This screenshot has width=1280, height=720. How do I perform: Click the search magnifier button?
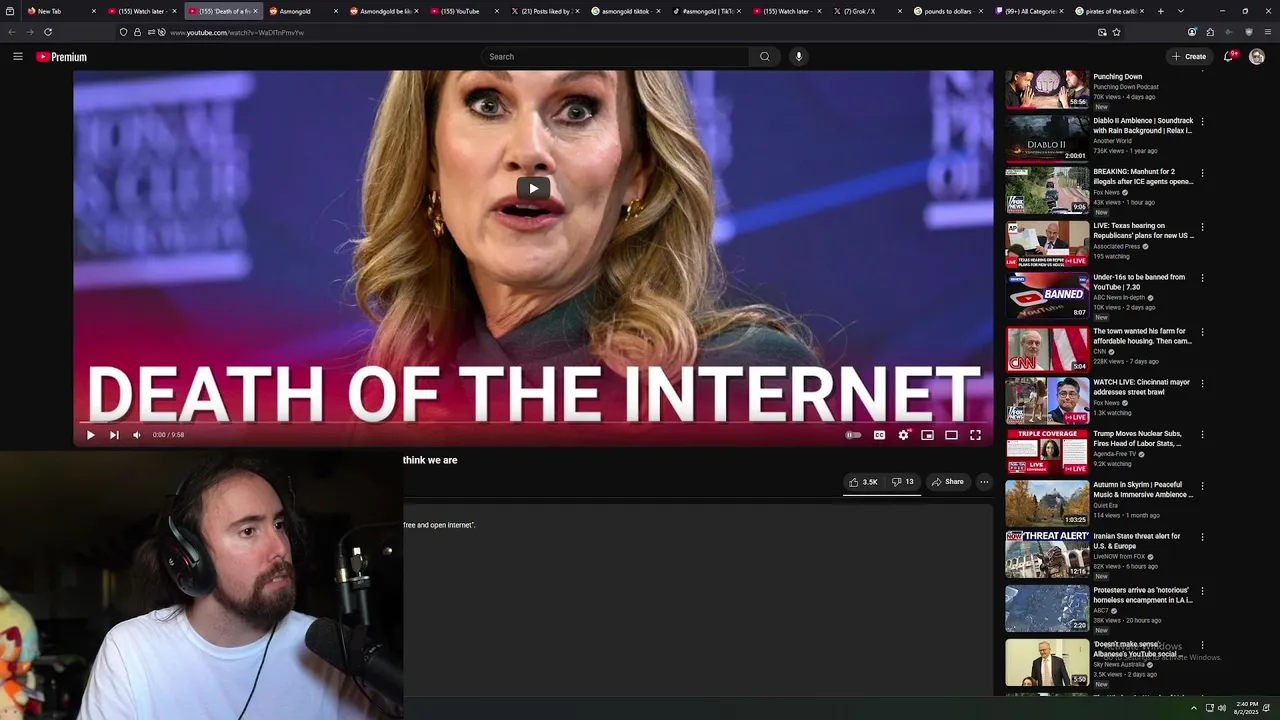(x=765, y=57)
